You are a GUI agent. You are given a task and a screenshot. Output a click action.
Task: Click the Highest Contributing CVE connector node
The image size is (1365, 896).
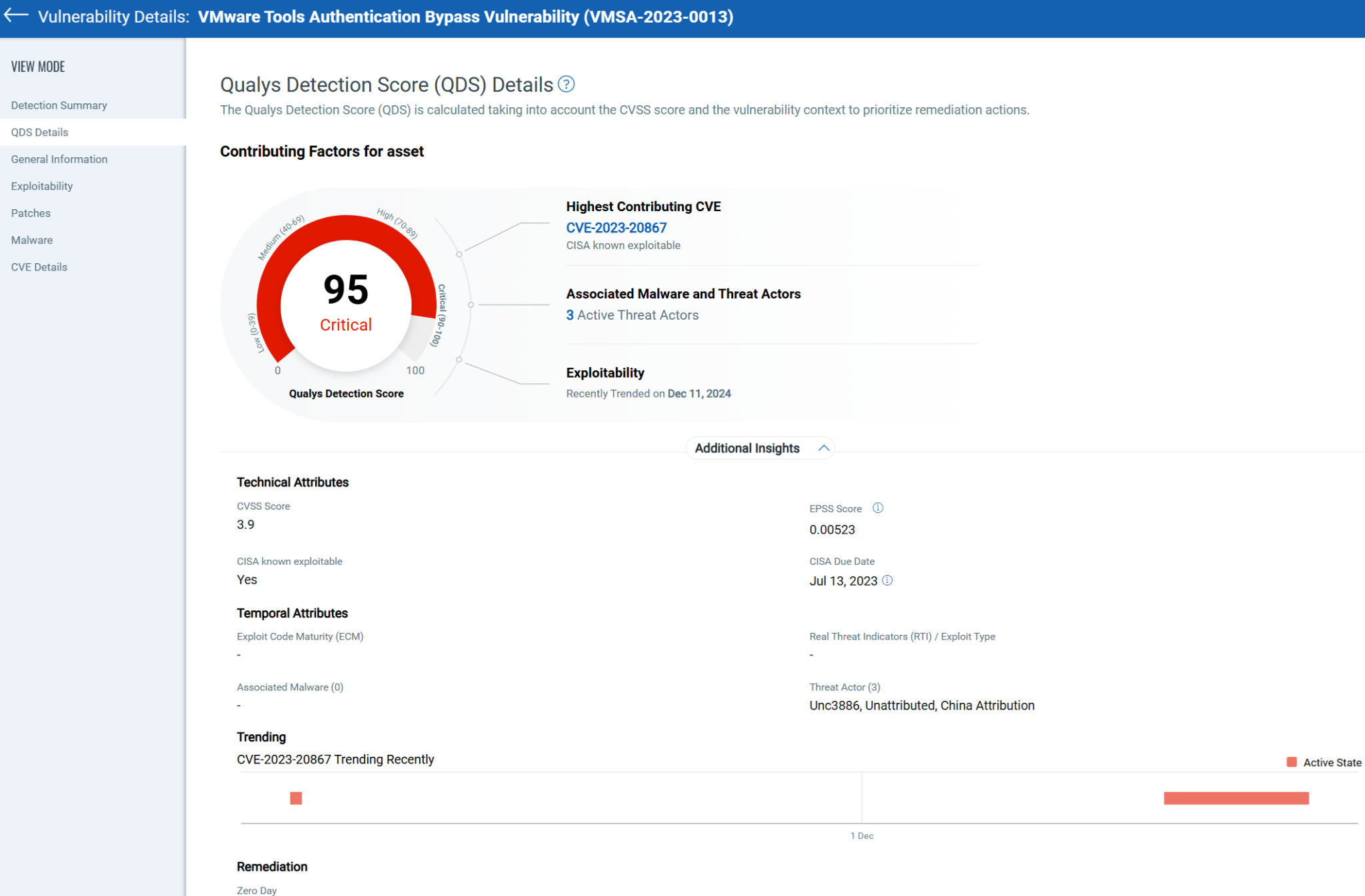(x=460, y=253)
